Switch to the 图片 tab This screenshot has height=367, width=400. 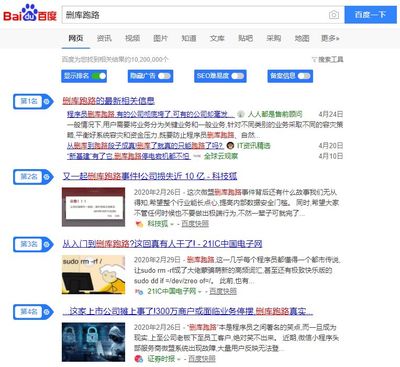160,38
